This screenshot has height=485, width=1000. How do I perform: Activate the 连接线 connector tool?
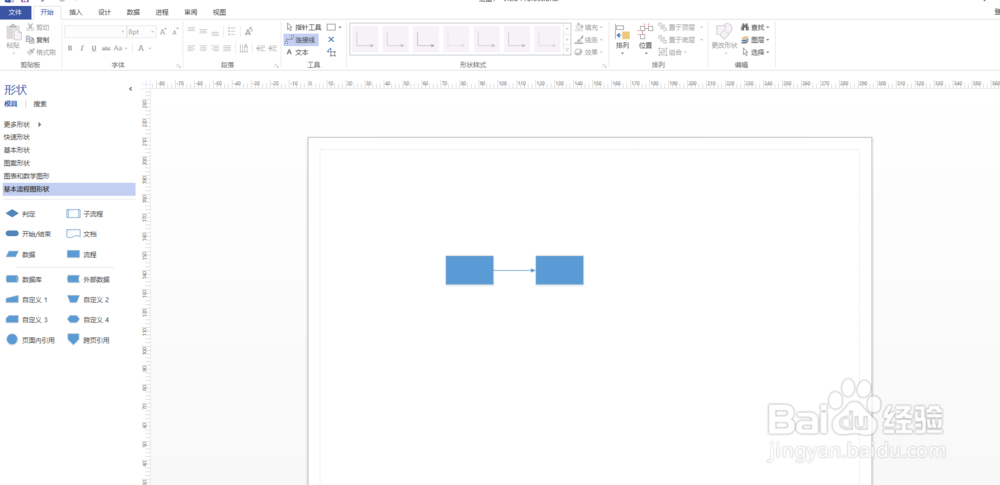click(x=300, y=40)
